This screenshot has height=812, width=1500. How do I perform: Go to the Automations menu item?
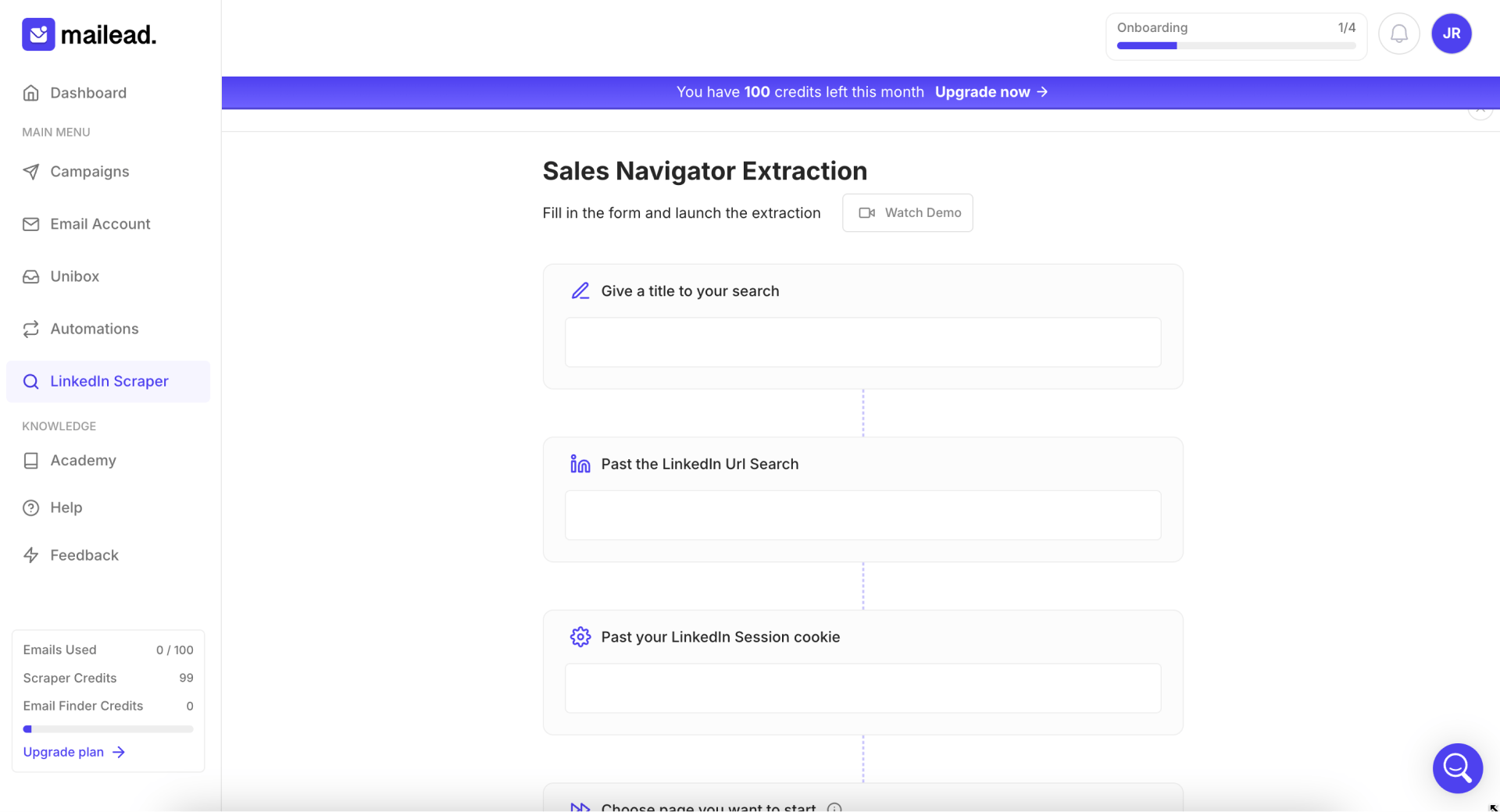(95, 329)
